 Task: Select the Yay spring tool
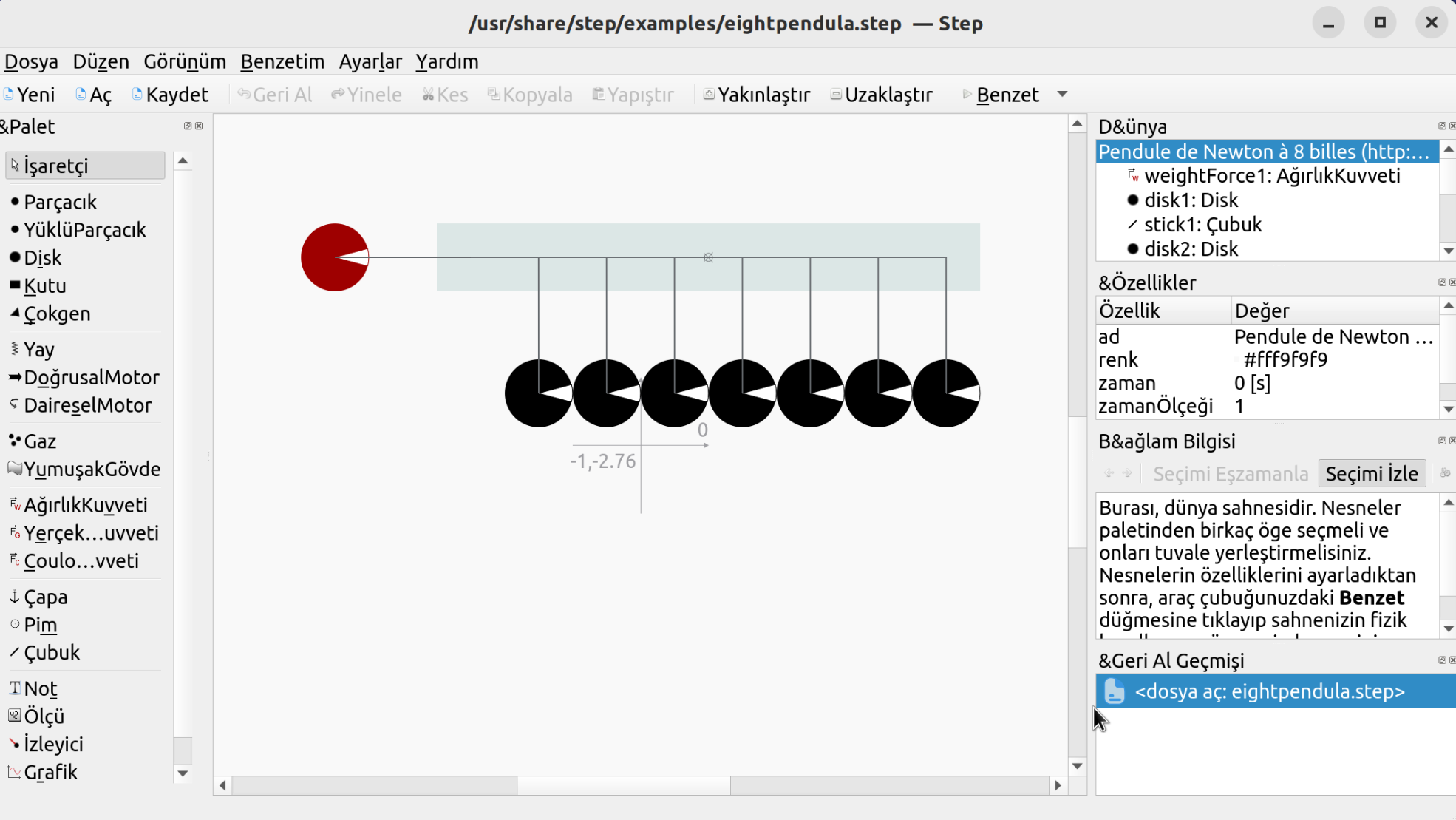38,349
